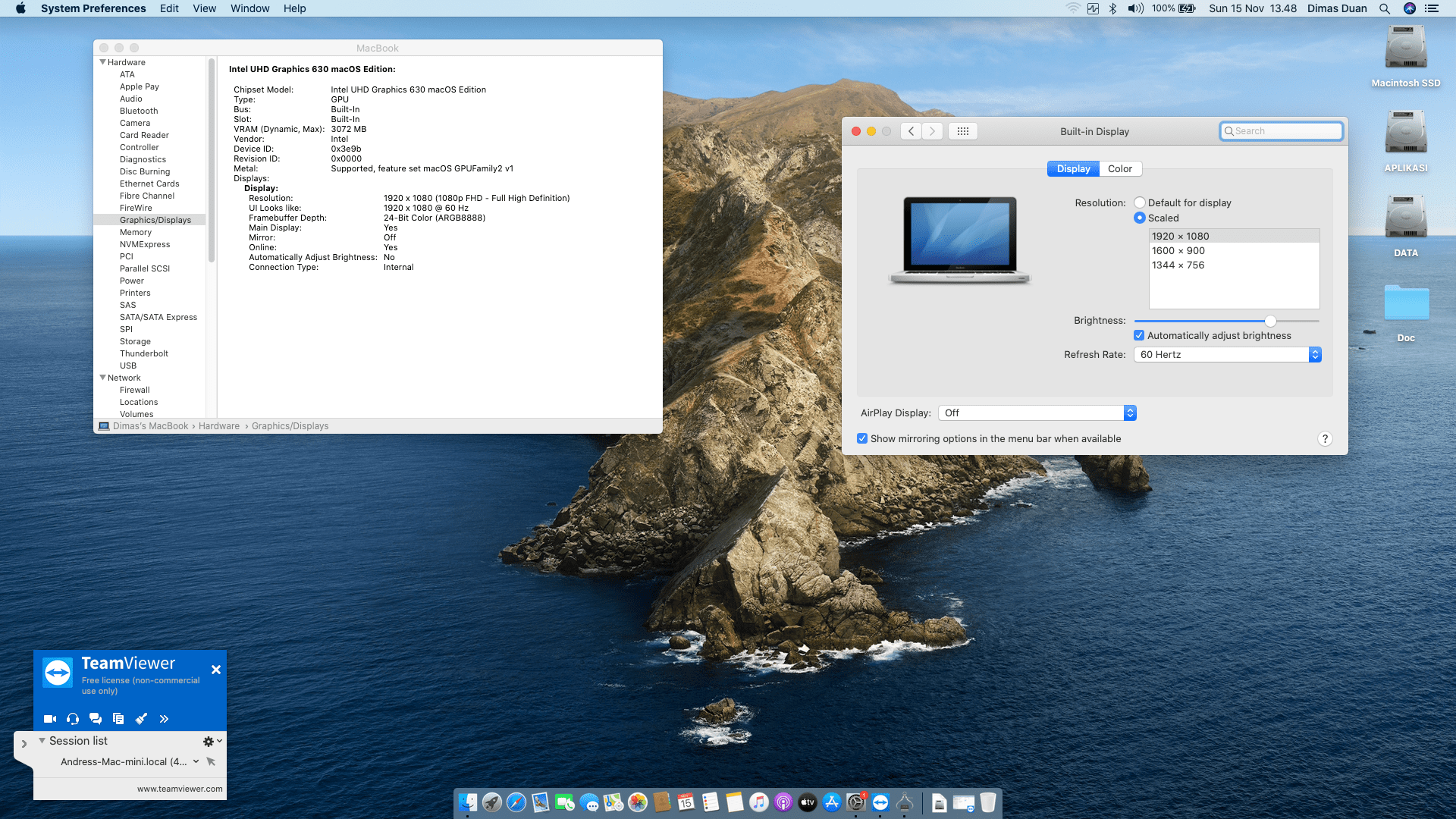
Task: Open TeamViewer file transfer icon
Action: click(118, 719)
